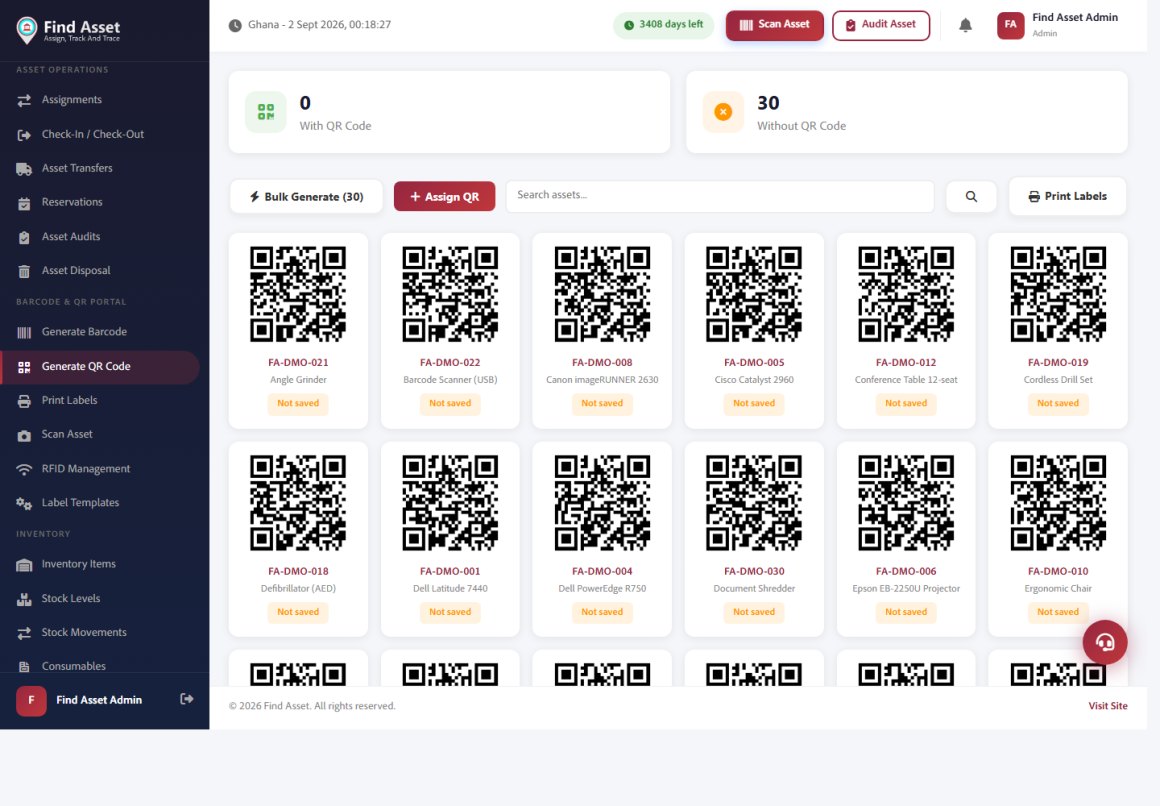Open the Find Asset Admin profile menu

pyautogui.click(x=1058, y=25)
